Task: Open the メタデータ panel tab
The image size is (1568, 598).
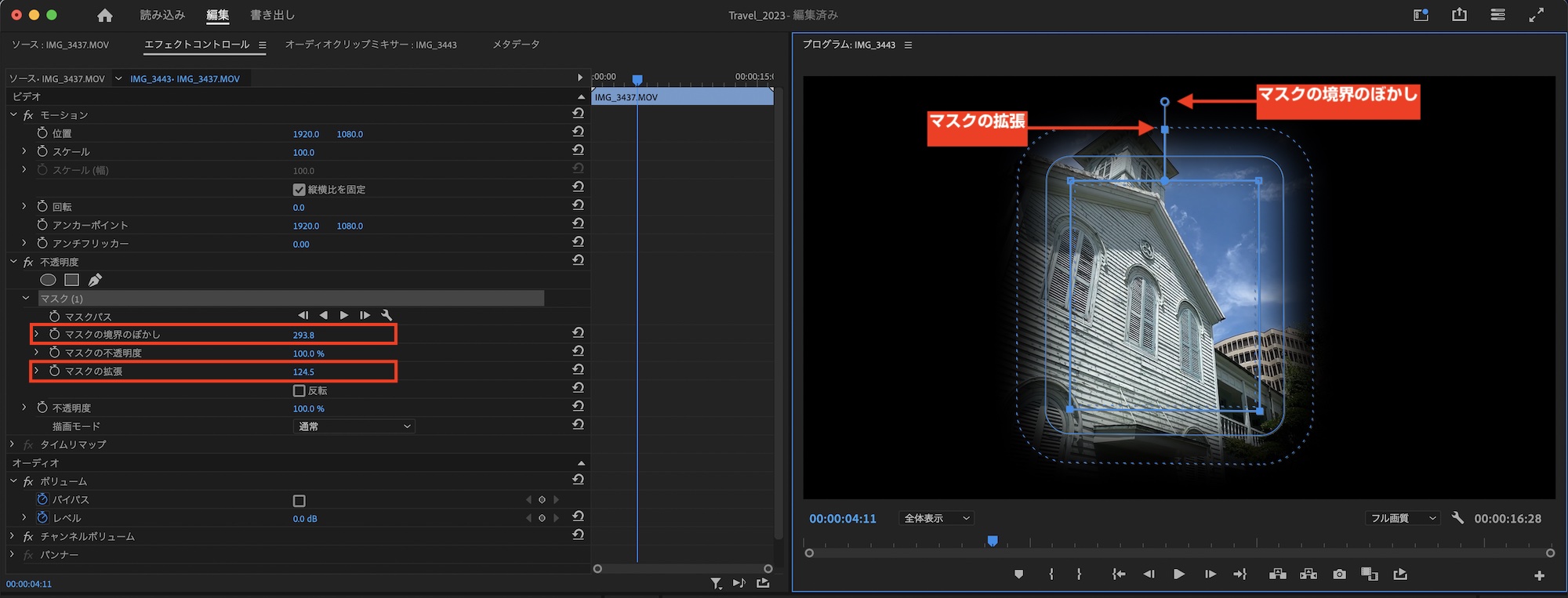Action: click(516, 45)
